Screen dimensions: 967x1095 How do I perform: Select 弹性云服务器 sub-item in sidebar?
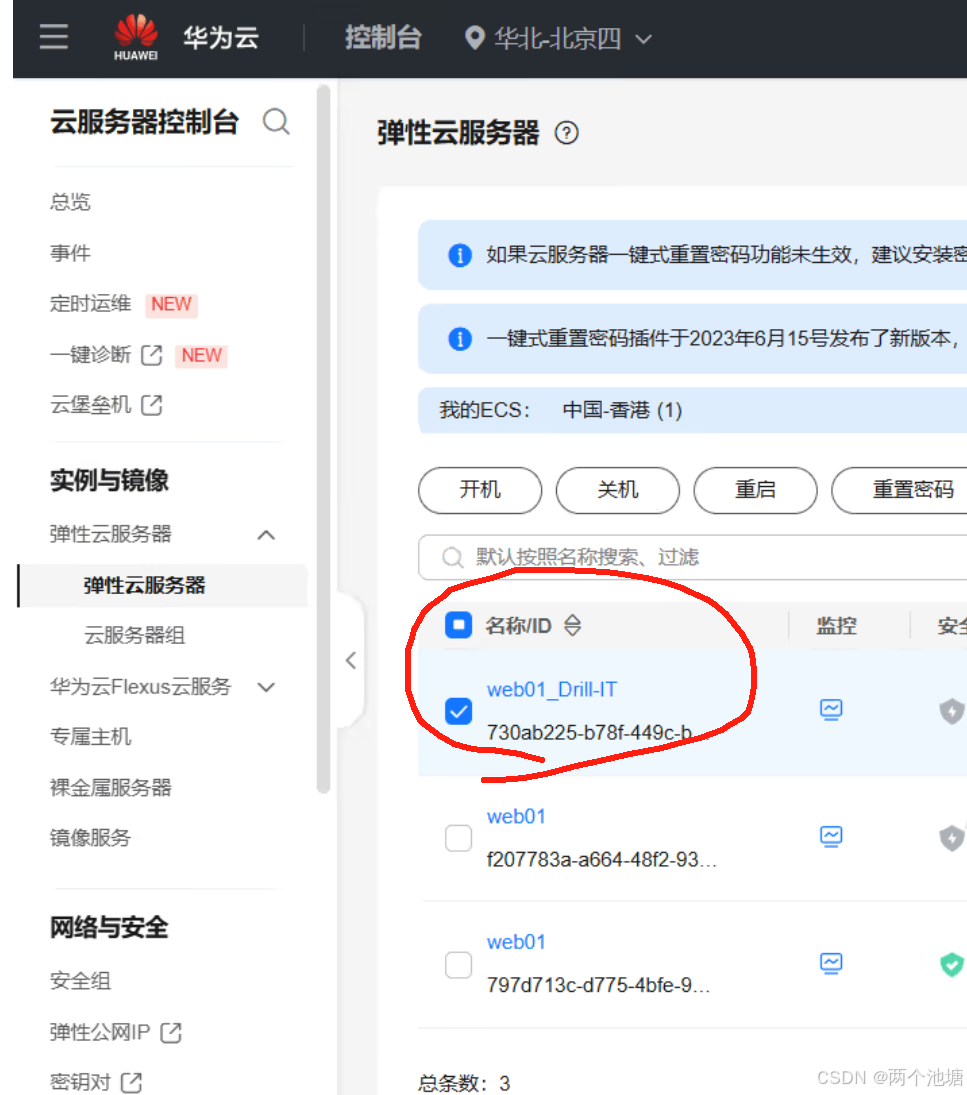pos(145,585)
